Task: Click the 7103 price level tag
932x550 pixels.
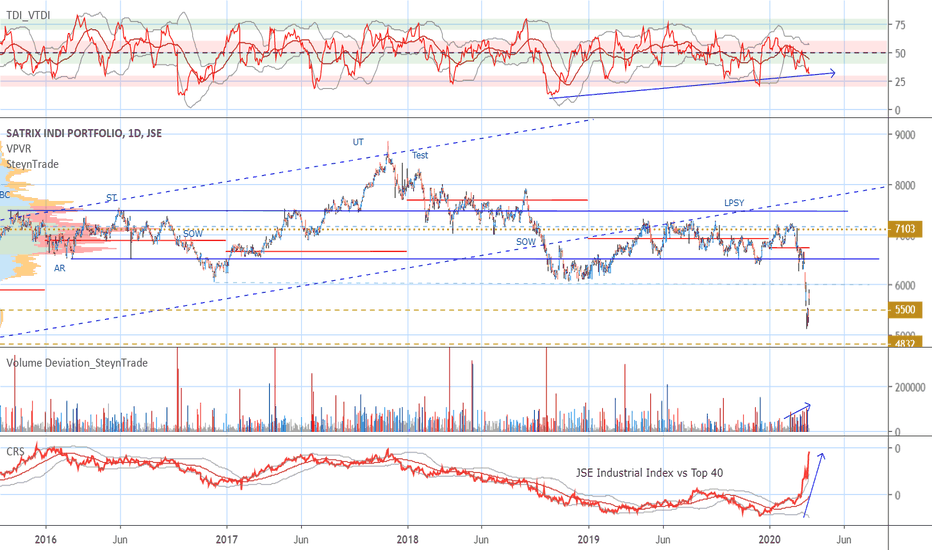Action: [x=905, y=229]
